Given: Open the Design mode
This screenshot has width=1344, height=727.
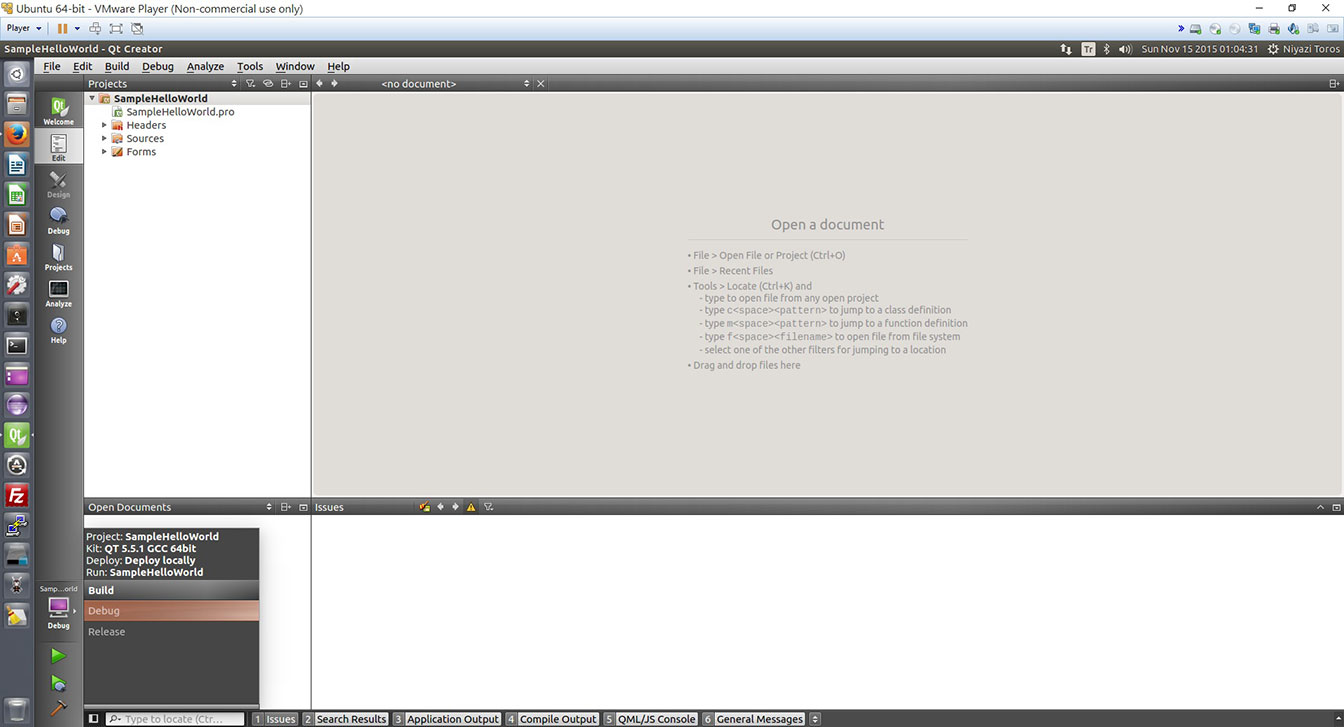Looking at the screenshot, I should (x=58, y=184).
